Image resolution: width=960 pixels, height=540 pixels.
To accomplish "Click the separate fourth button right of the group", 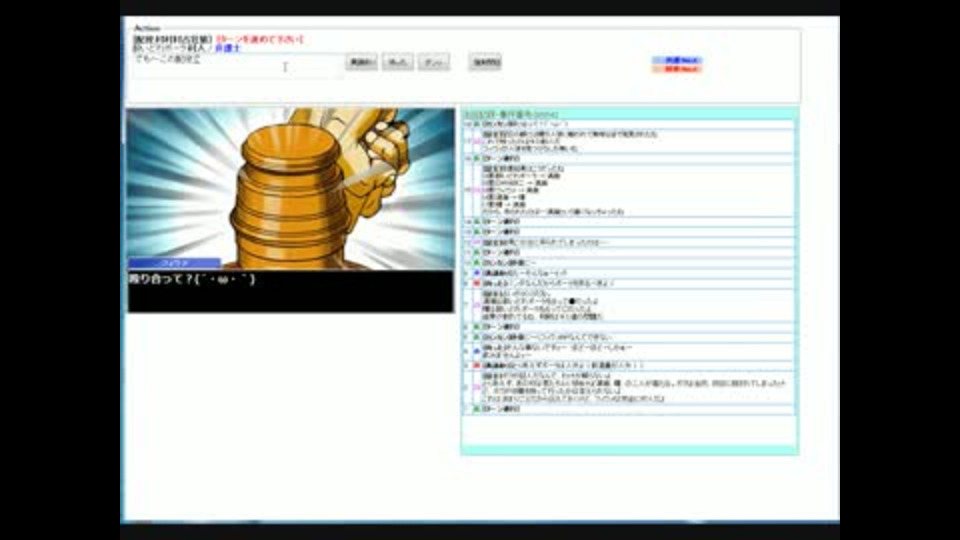I will [x=485, y=62].
